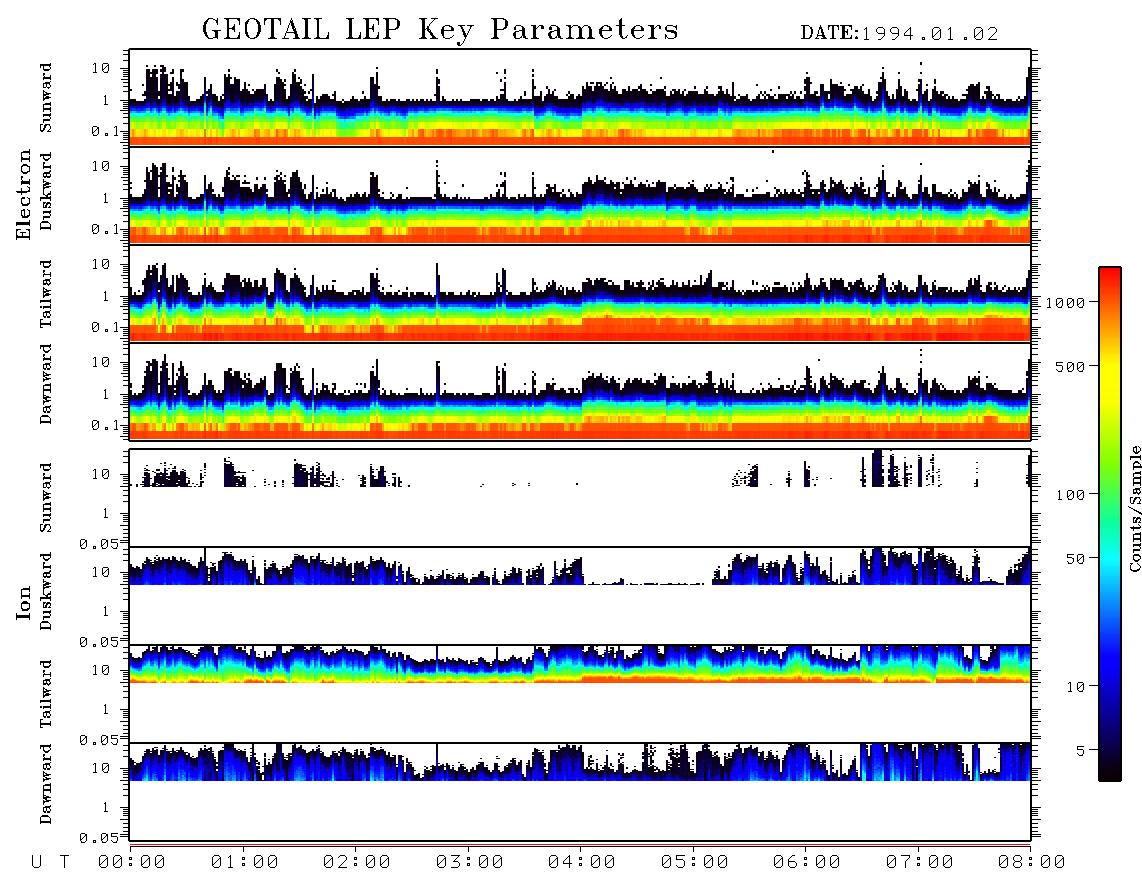Select the 1000 tick on color bar
The width and height of the screenshot is (1142, 880).
tap(1065, 303)
